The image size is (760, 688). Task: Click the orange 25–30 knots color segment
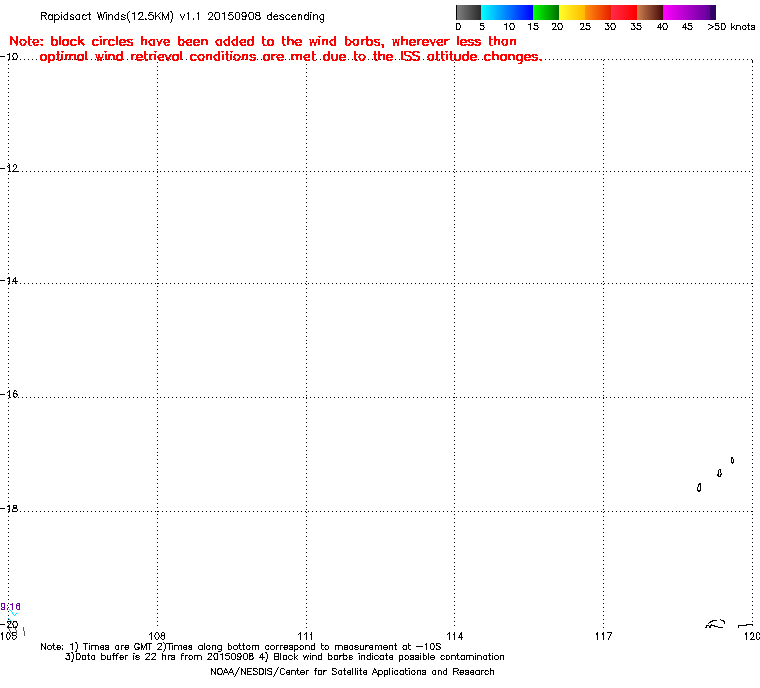[598, 12]
